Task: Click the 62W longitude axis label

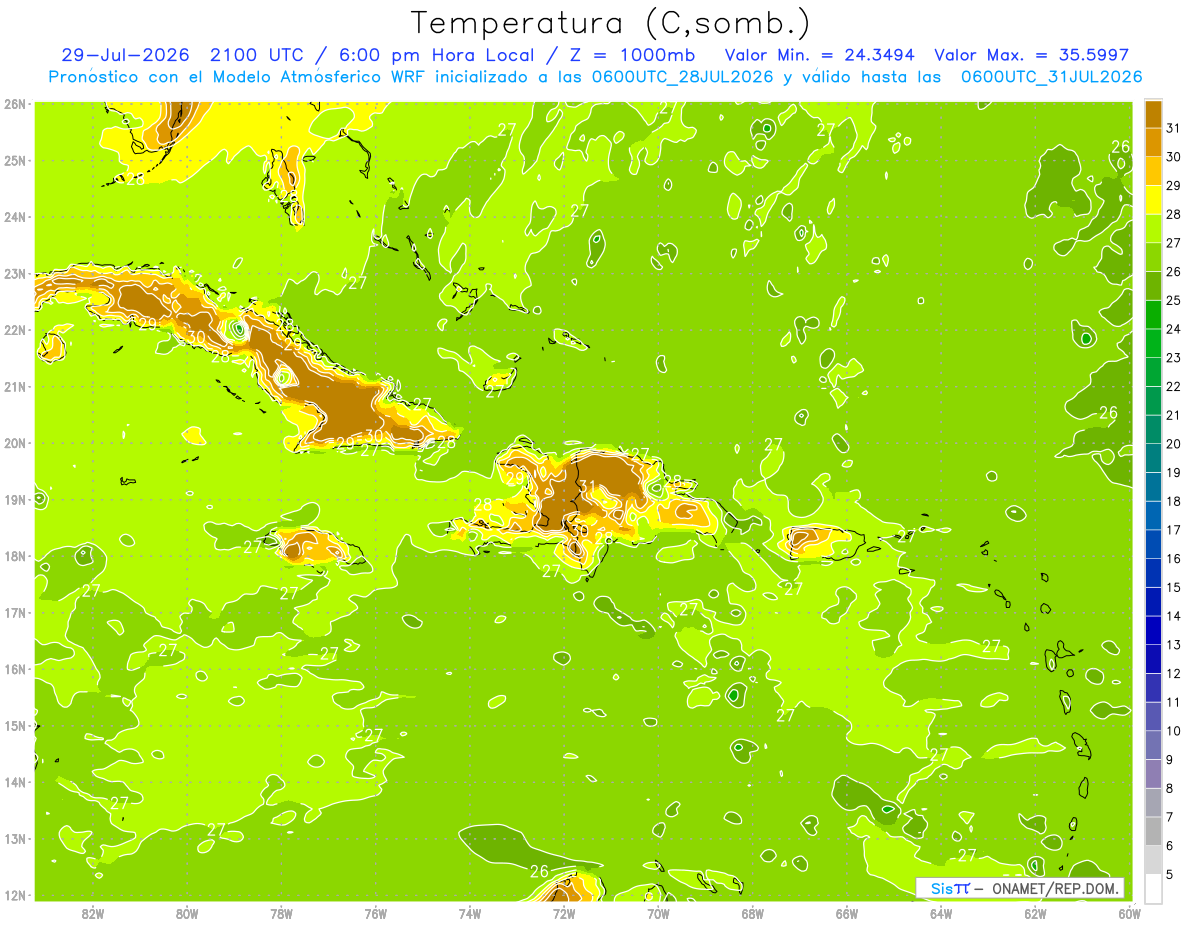Action: coord(1035,913)
